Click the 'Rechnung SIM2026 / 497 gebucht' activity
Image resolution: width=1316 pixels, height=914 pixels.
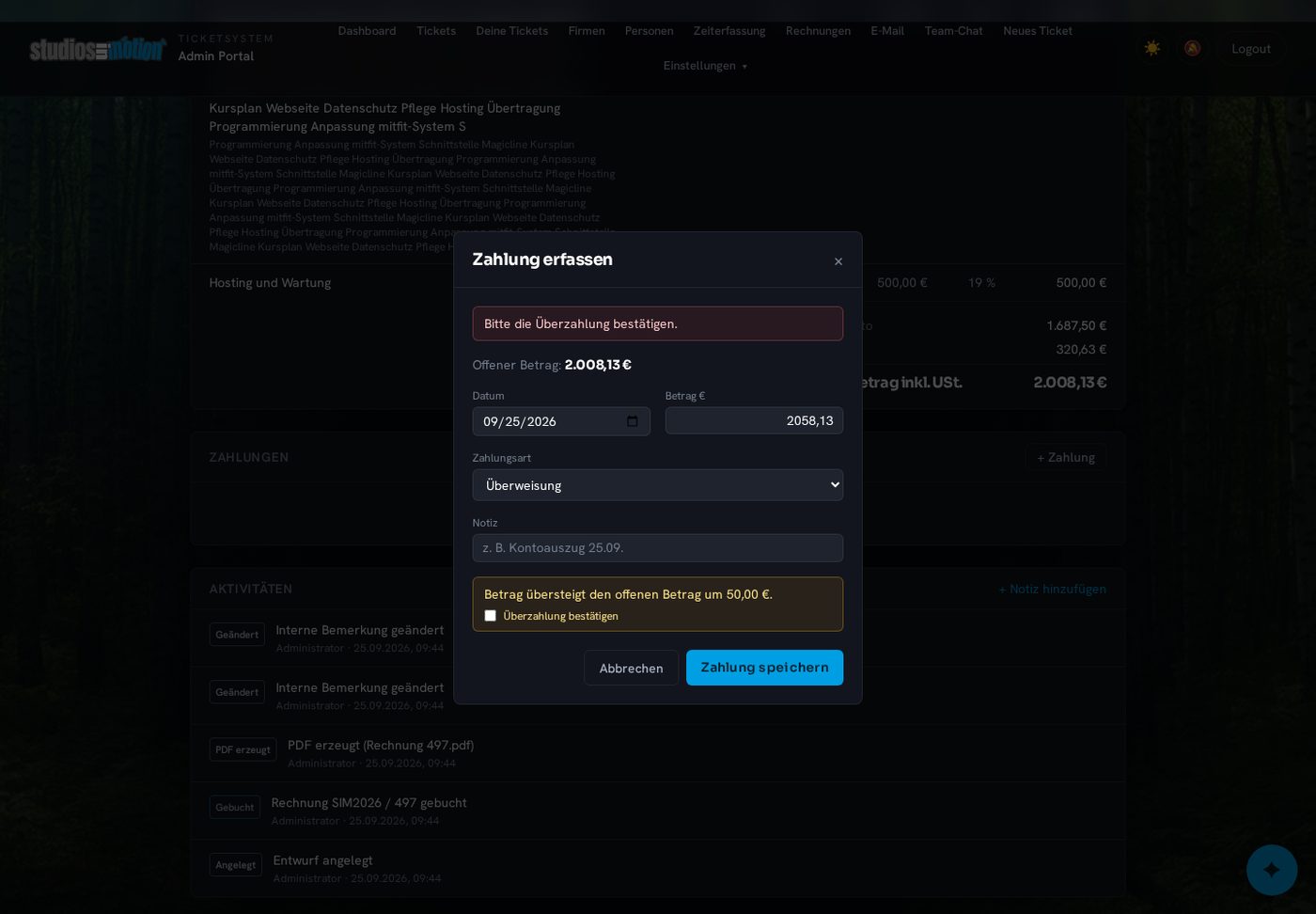(x=369, y=803)
